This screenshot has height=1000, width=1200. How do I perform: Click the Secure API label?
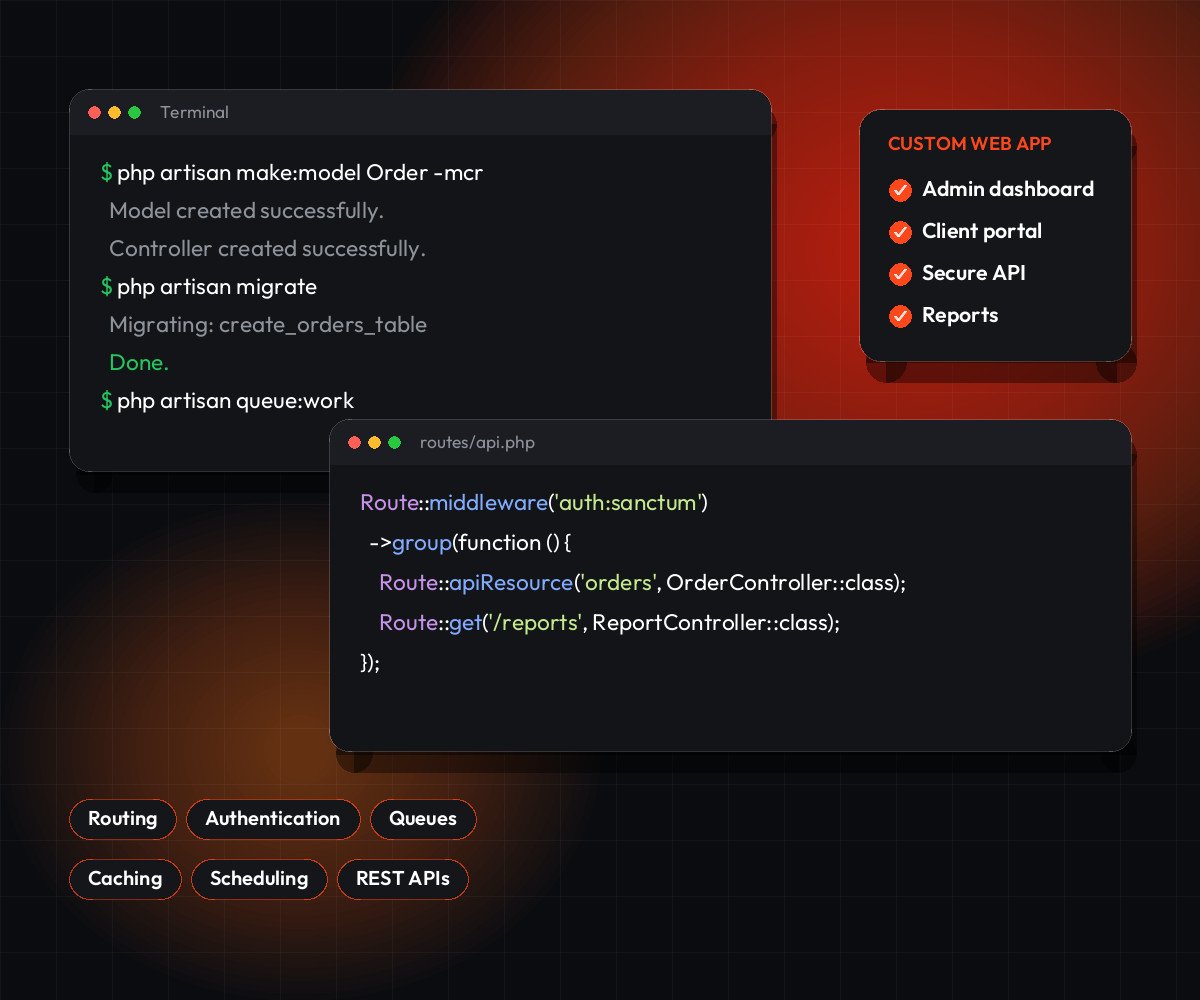click(974, 273)
